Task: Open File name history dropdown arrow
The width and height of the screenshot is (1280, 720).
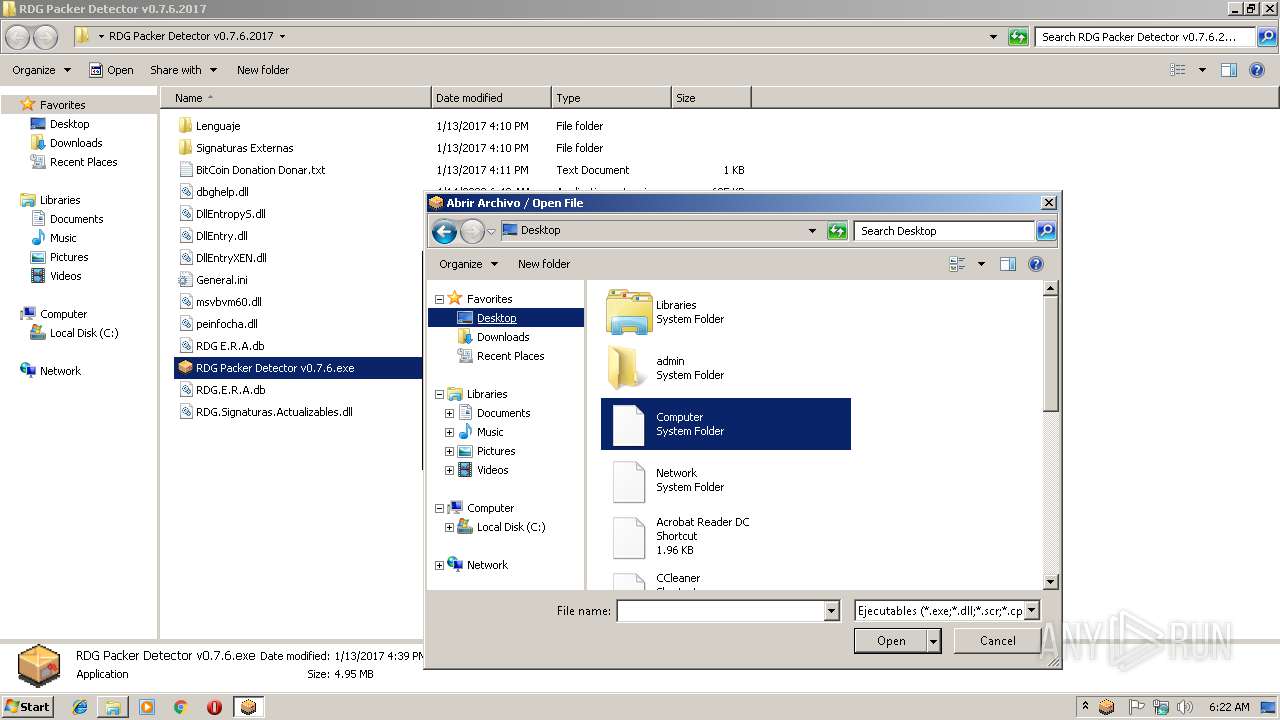Action: click(x=831, y=611)
